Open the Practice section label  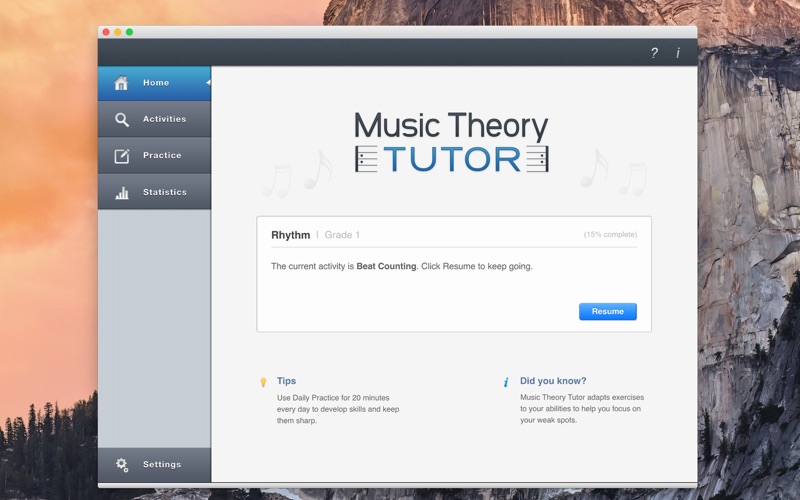click(x=162, y=155)
